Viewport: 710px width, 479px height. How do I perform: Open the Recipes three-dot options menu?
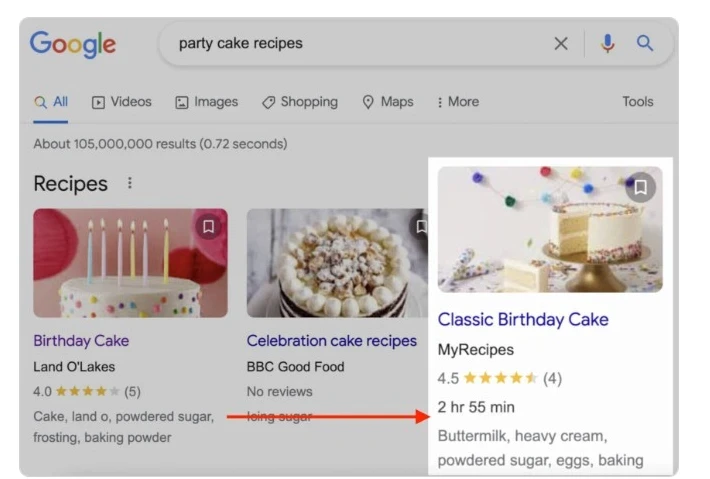click(x=128, y=184)
